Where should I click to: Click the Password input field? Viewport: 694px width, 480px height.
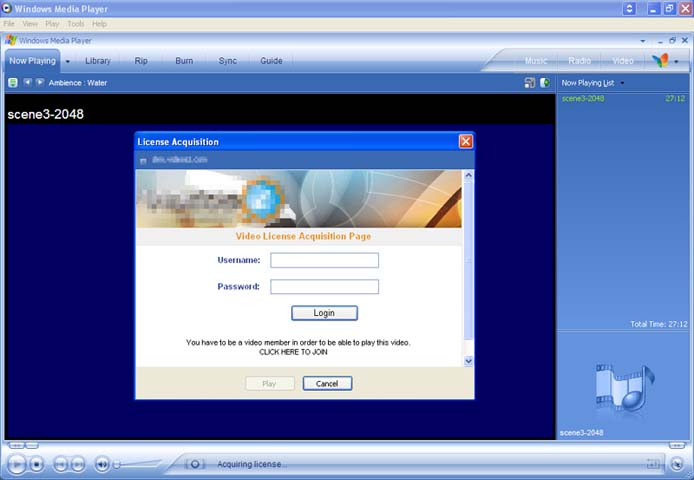pos(324,286)
